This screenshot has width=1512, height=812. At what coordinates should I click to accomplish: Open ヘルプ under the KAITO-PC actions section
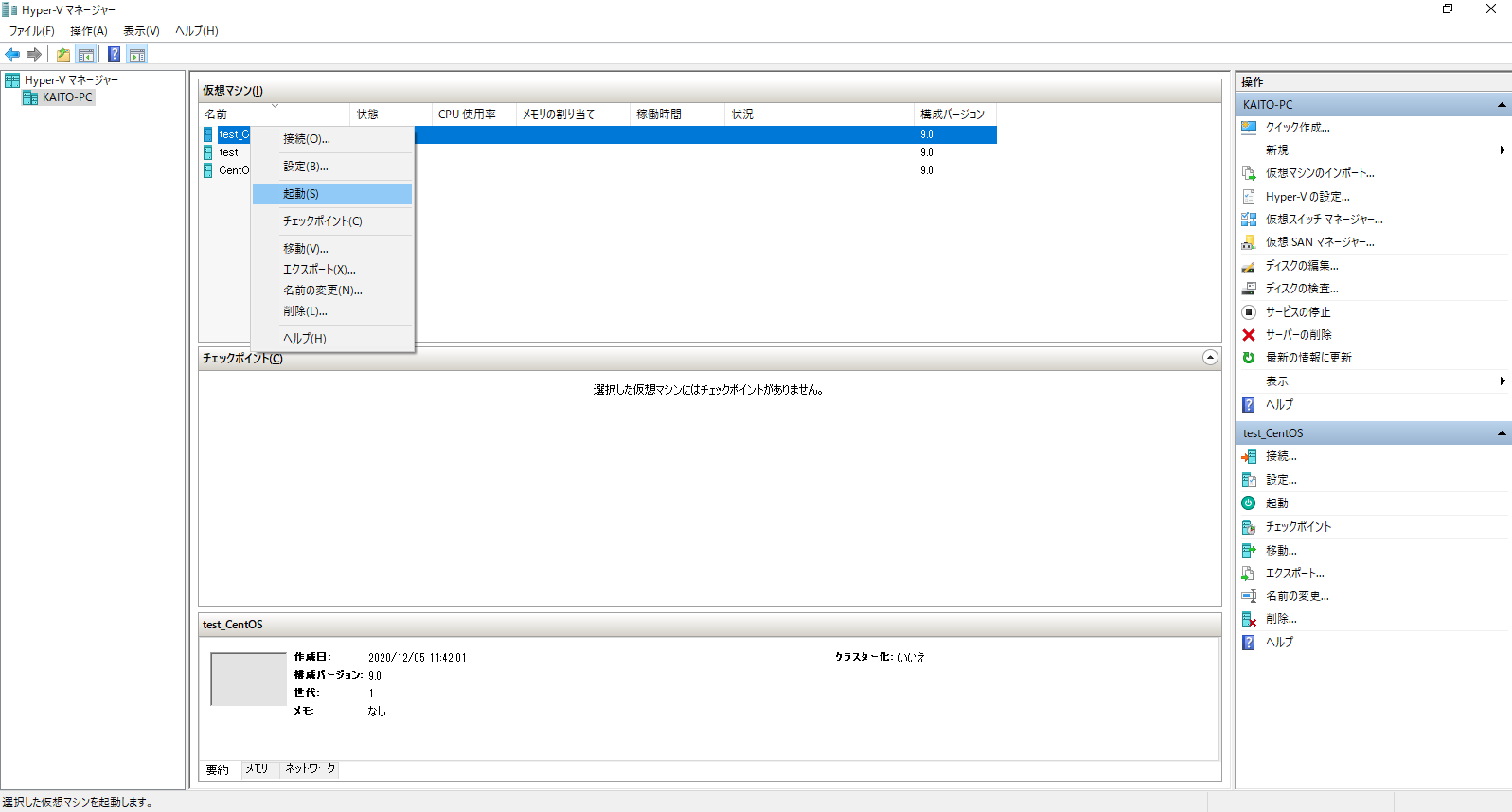[1279, 405]
